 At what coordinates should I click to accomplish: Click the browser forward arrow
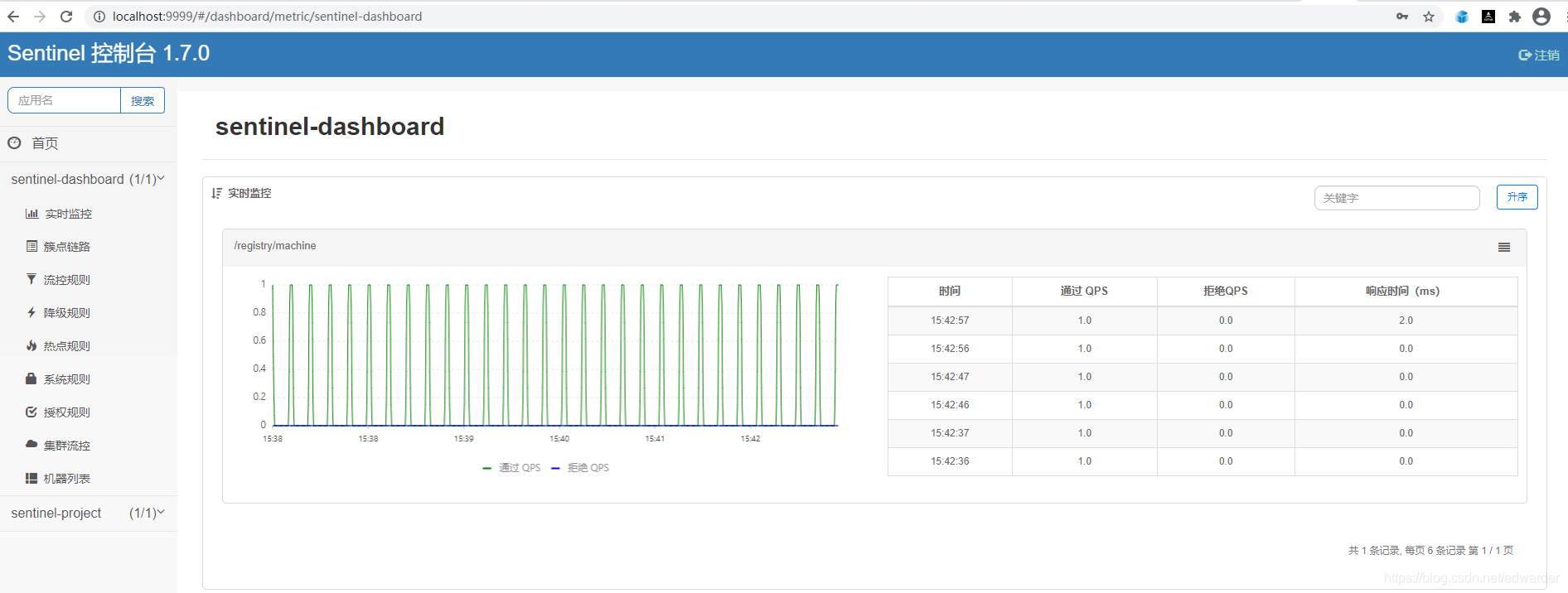coord(40,17)
